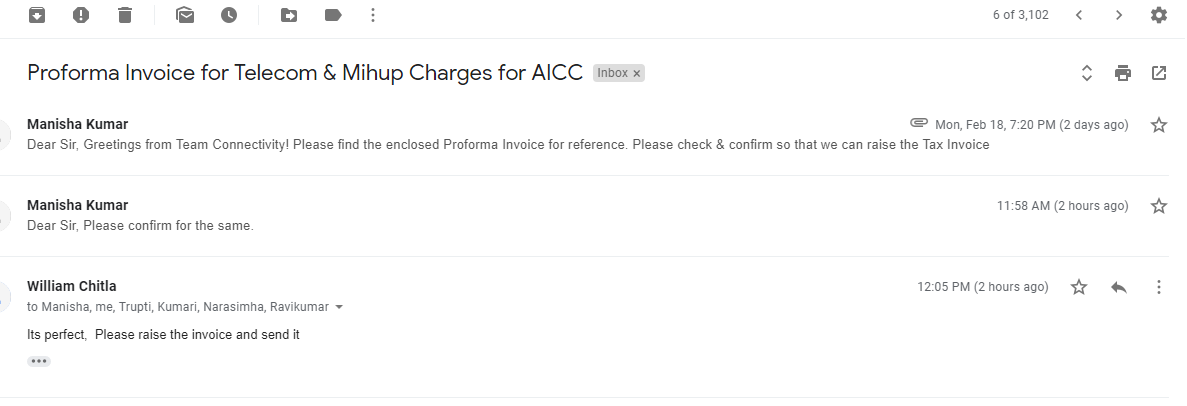Show recipient details dropdown arrow
Screen dimensions: 1187x406
340,307
